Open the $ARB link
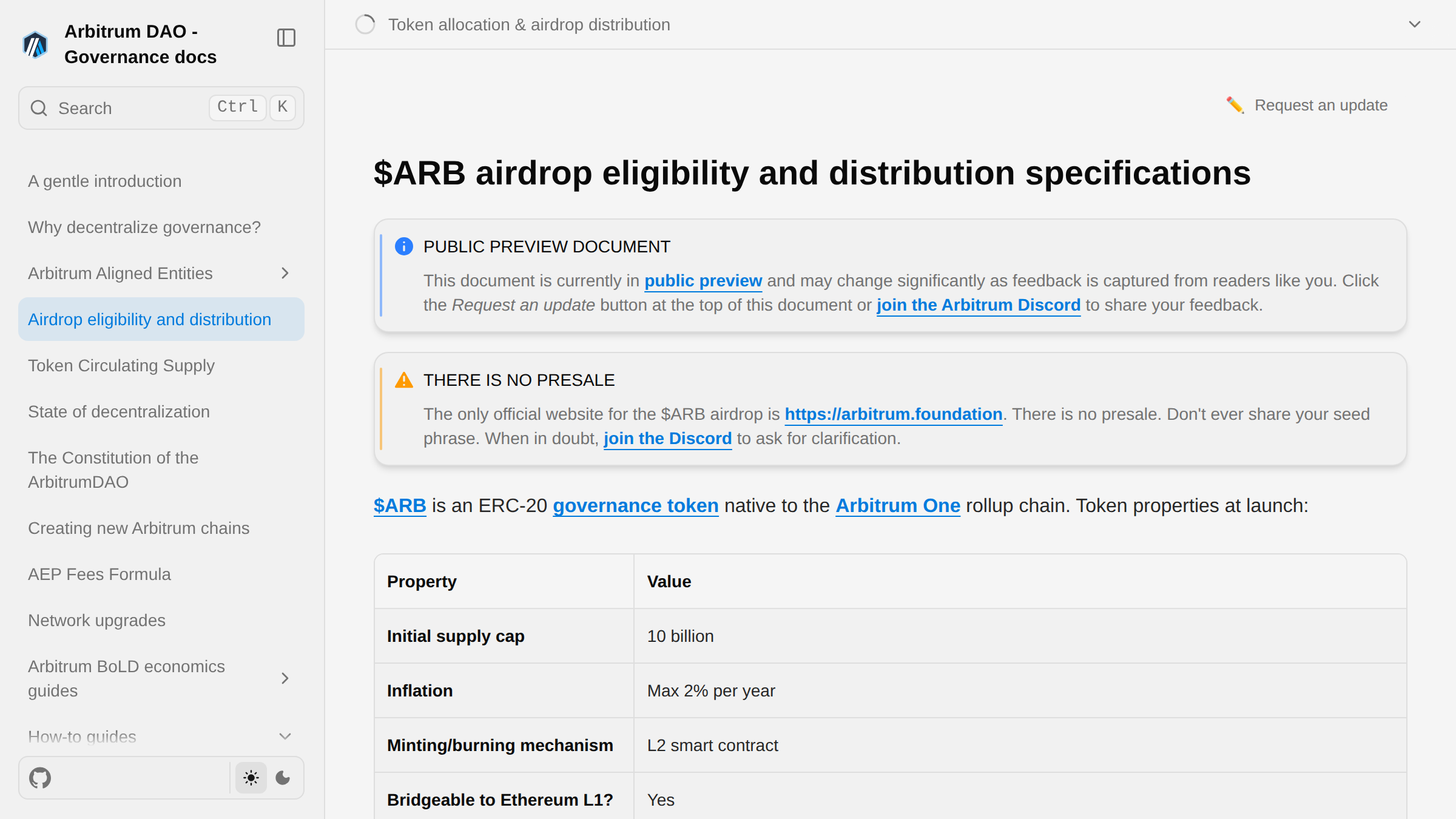Image resolution: width=1456 pixels, height=819 pixels. point(400,505)
